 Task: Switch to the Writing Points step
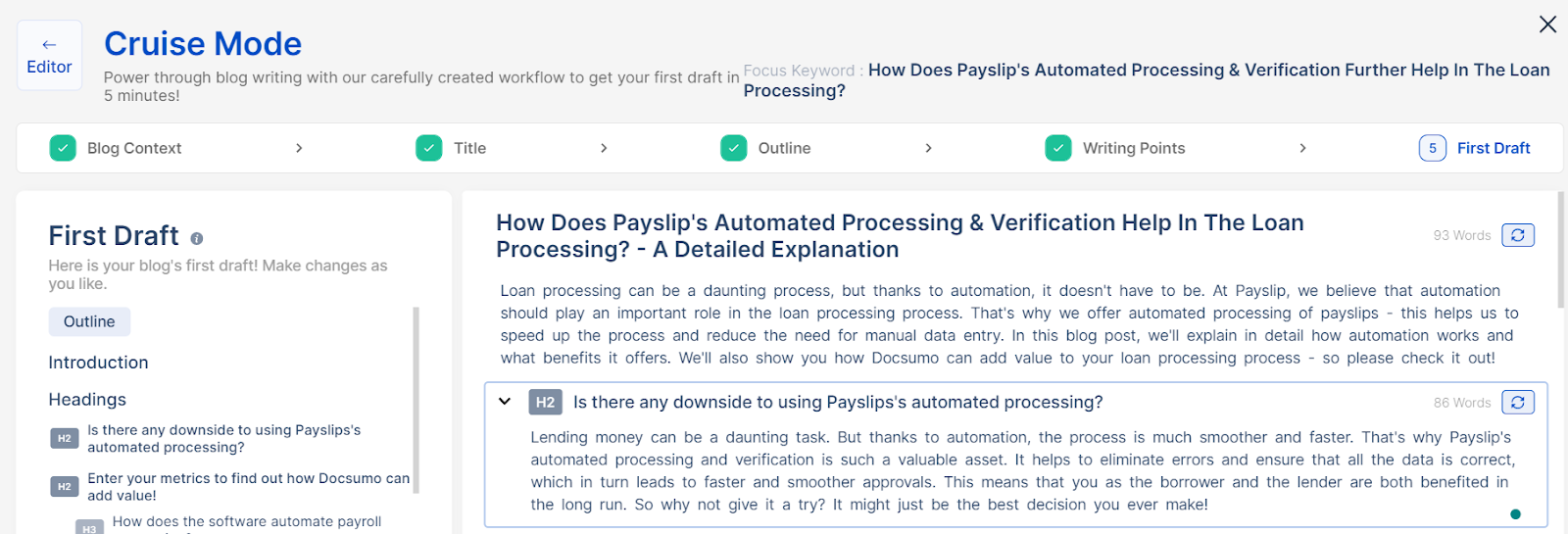pyautogui.click(x=1134, y=148)
